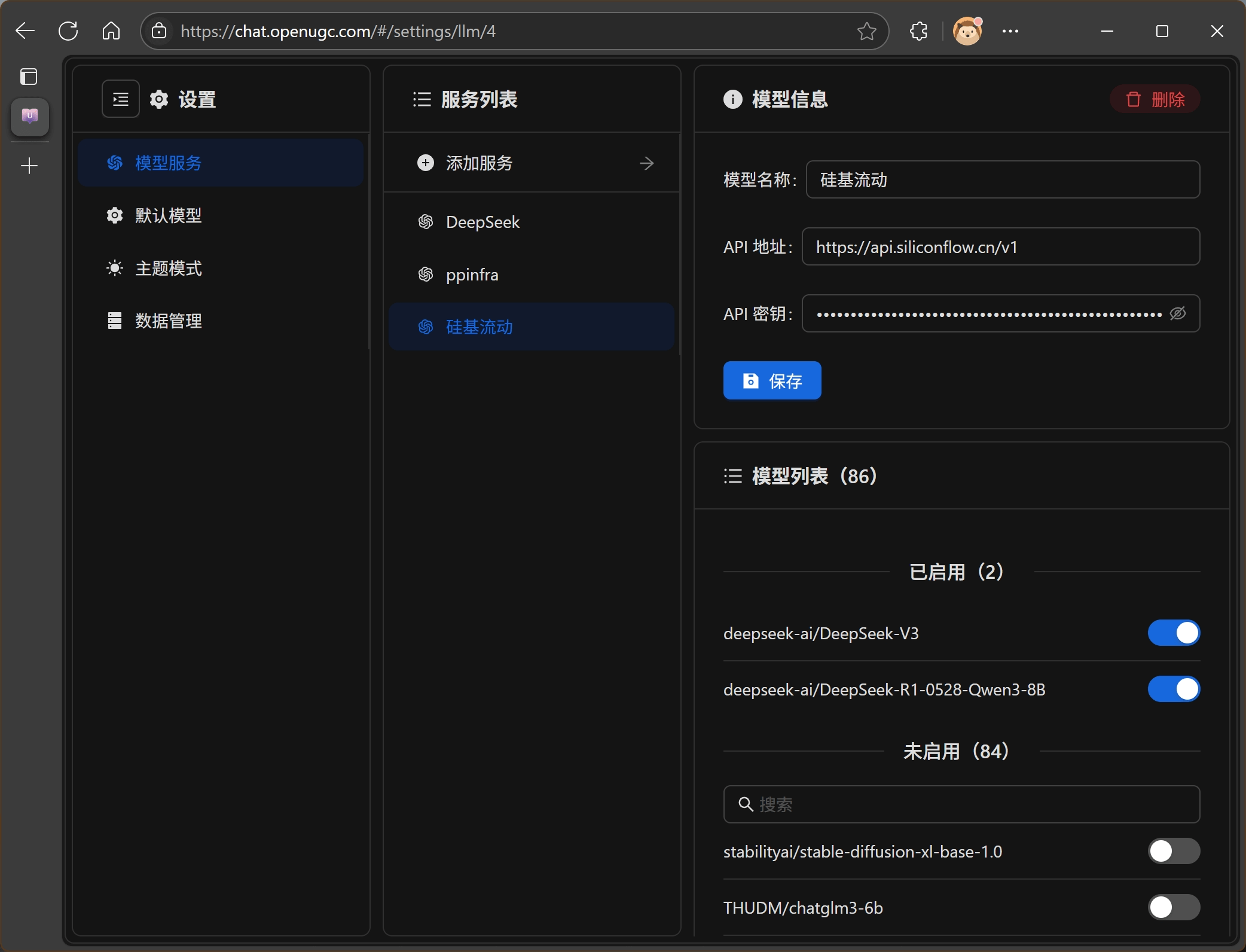Click the 添加服务 row

click(532, 163)
